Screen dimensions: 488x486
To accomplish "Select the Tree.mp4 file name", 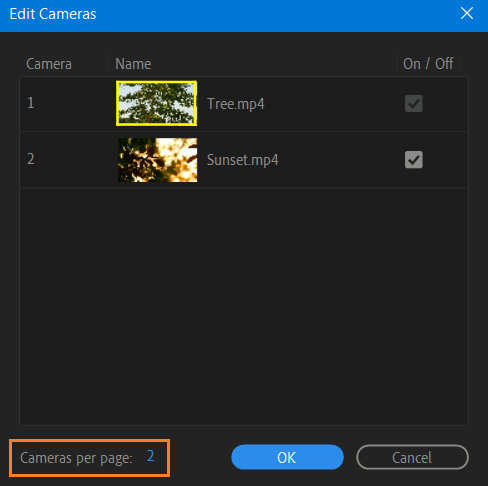I will [x=236, y=104].
